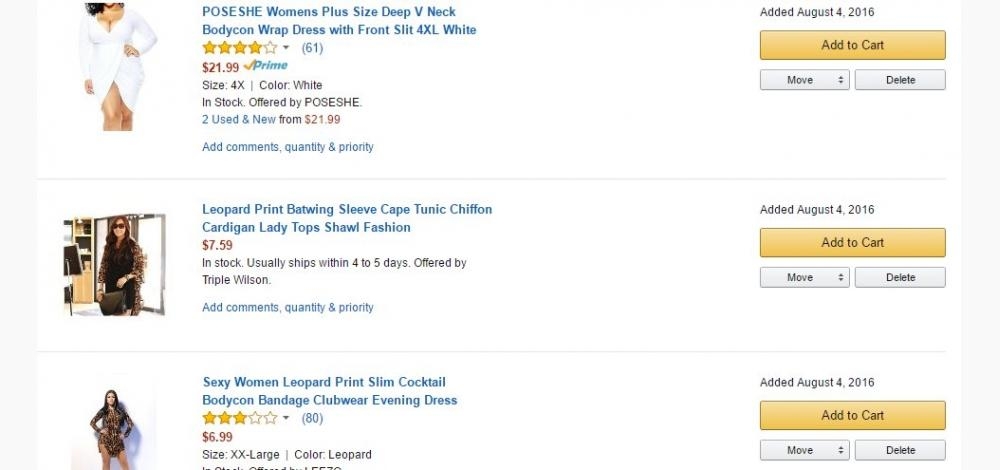Add POSESHE white wrap dress to cart

point(852,45)
